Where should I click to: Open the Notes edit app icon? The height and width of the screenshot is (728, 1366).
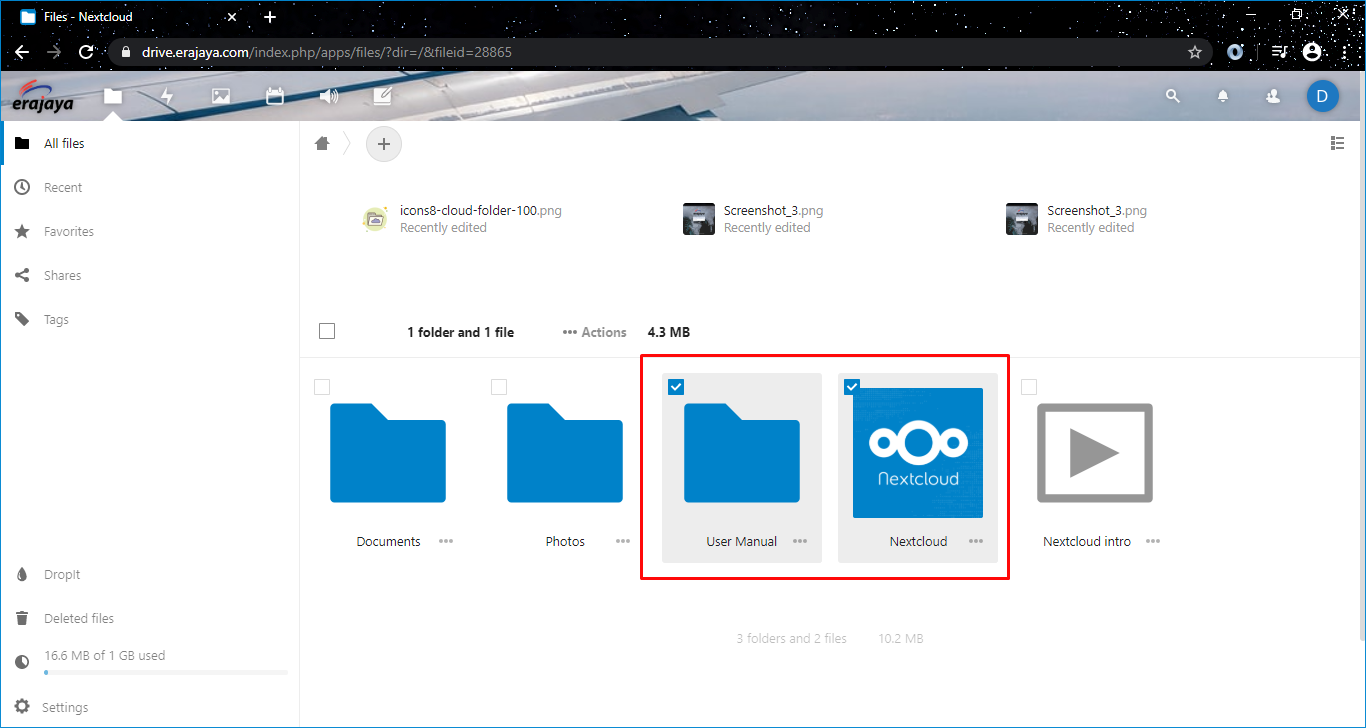[x=382, y=96]
